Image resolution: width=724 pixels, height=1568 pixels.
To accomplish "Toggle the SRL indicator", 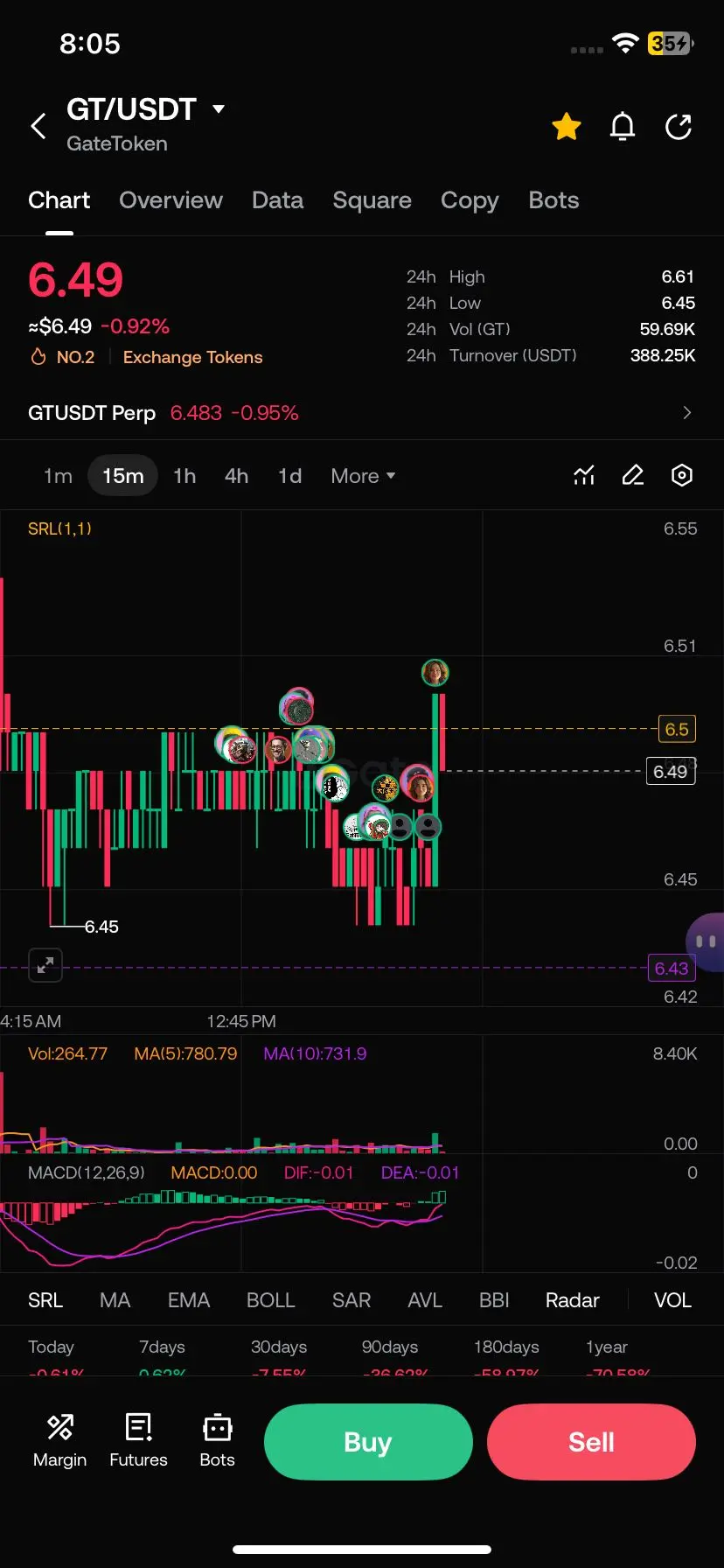I will 45,1300.
